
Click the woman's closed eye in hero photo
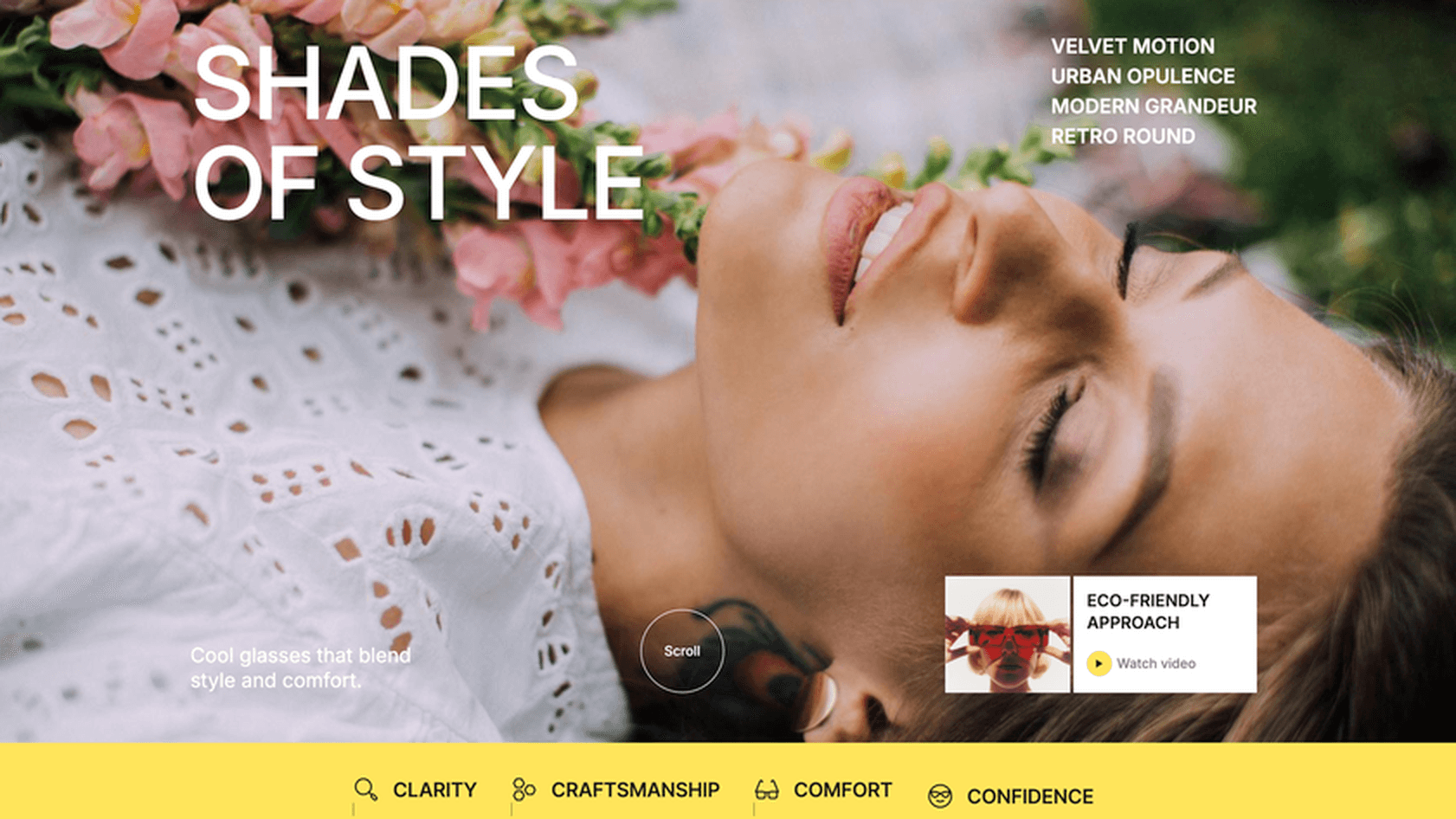pyautogui.click(x=1051, y=435)
